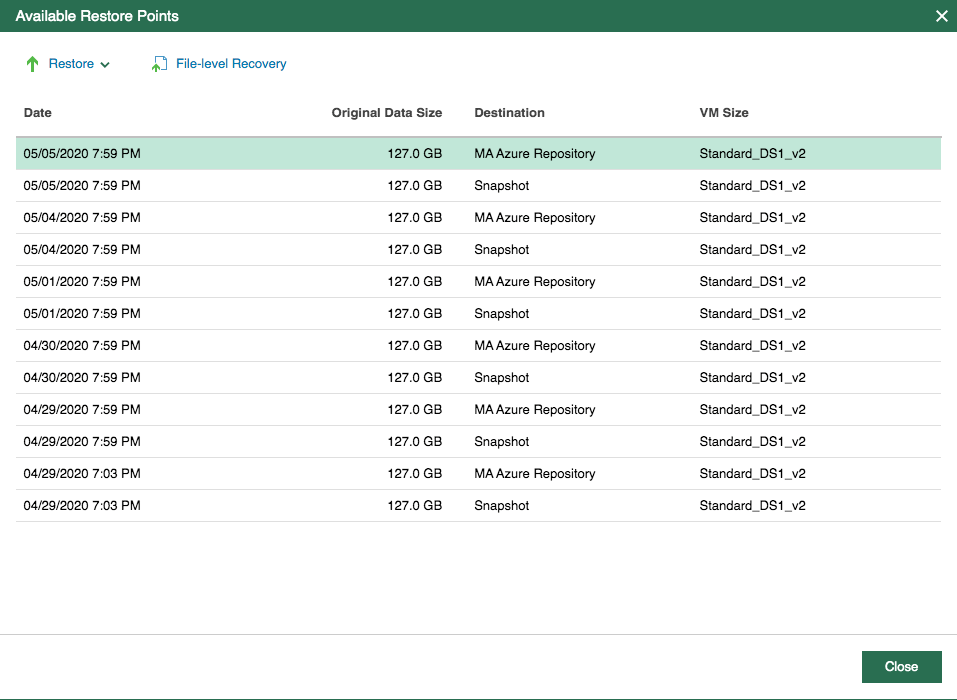This screenshot has height=700, width=957.
Task: Click the green Close button
Action: click(x=901, y=666)
